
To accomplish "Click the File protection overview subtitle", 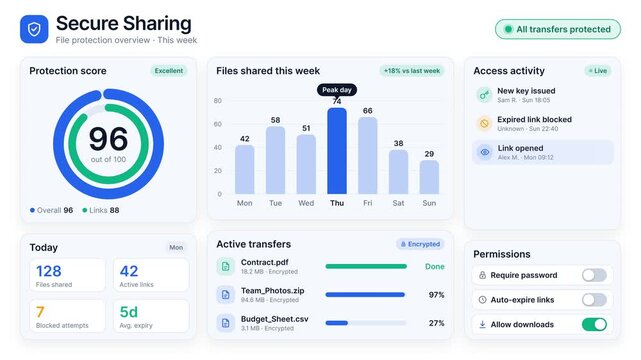I will [x=126, y=40].
